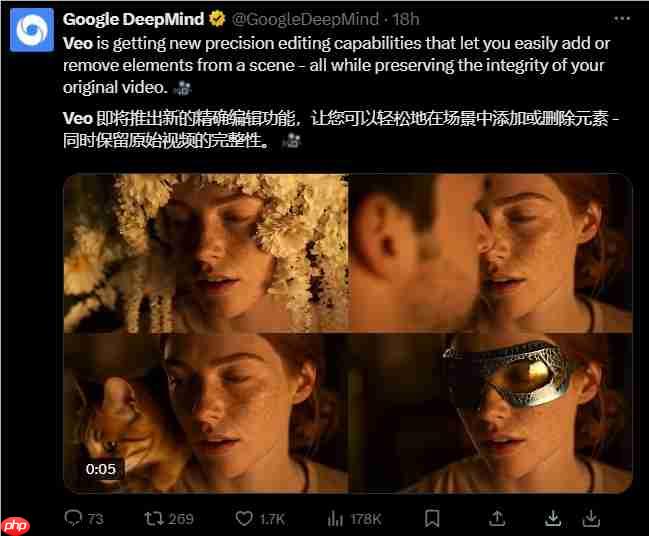649x536 pixels.
Task: Click the video frame with golden mask
Action: (x=490, y=412)
